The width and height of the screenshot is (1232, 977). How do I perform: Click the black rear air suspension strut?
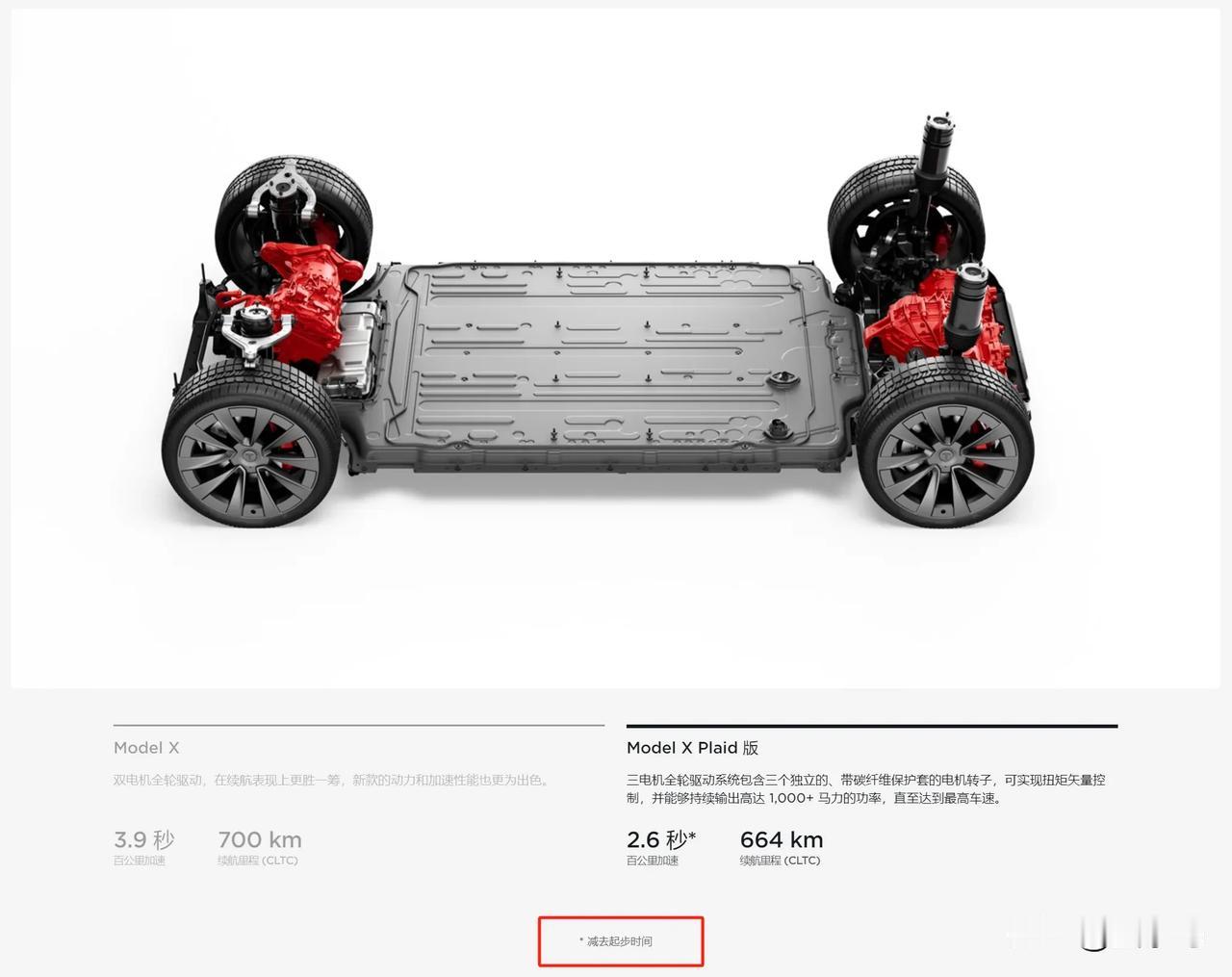[x=935, y=154]
